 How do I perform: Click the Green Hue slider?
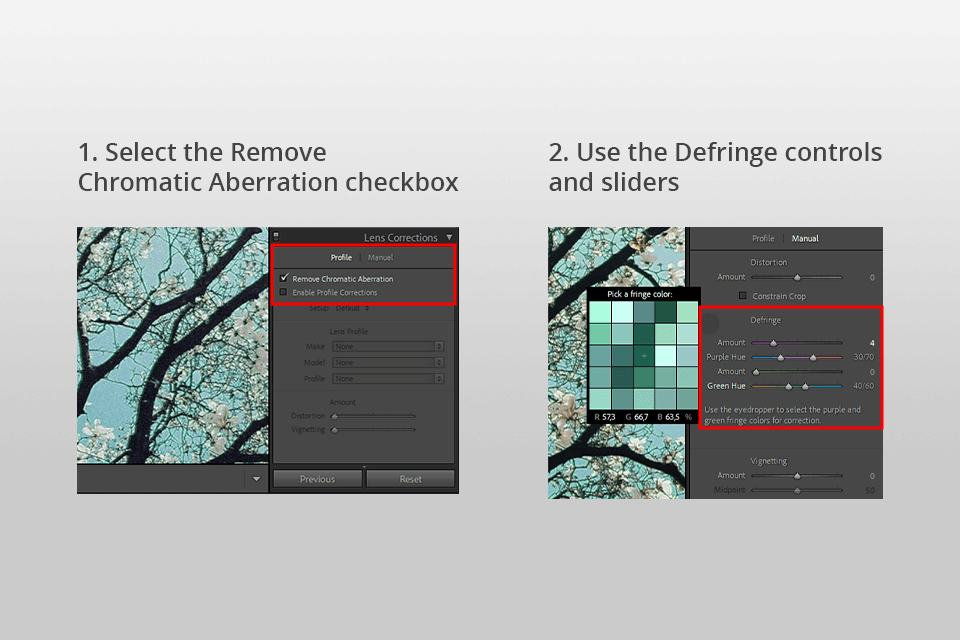[x=797, y=386]
